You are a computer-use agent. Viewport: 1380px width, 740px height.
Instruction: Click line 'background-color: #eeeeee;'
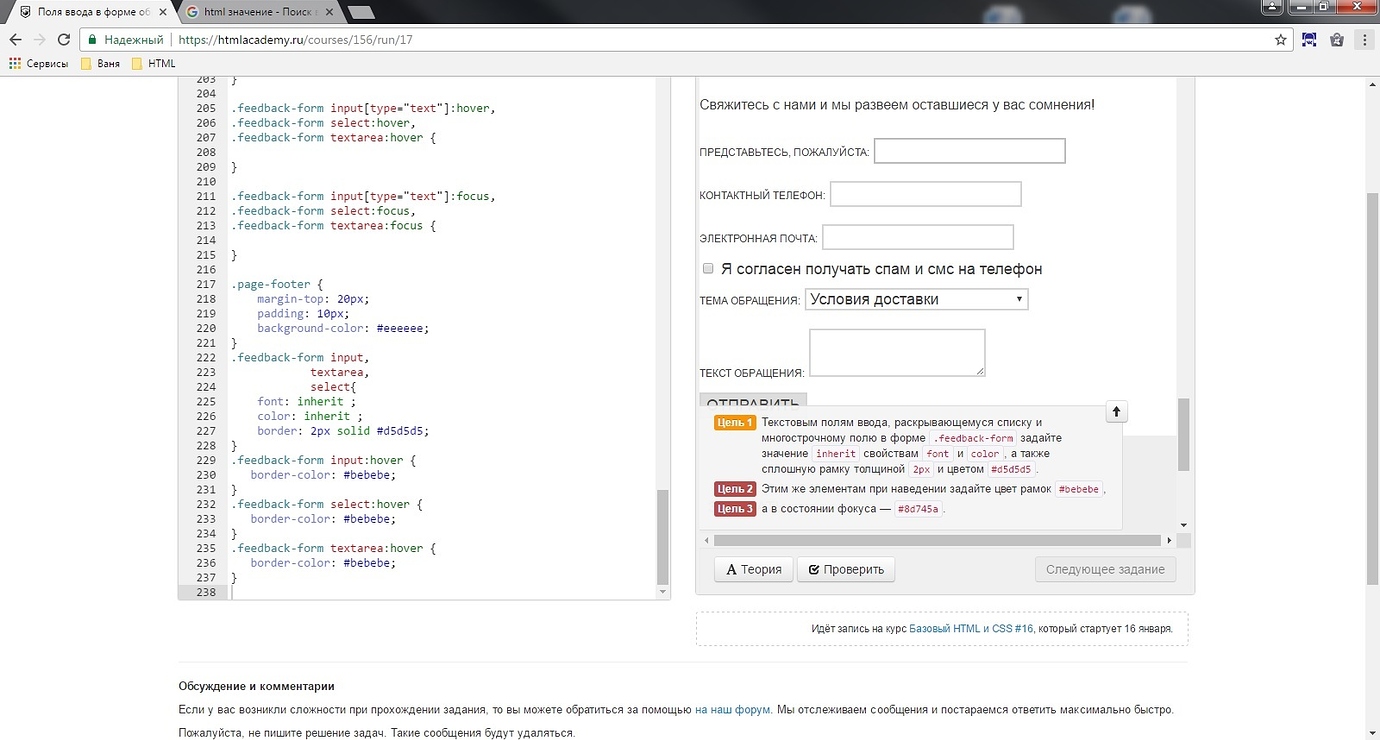(342, 328)
